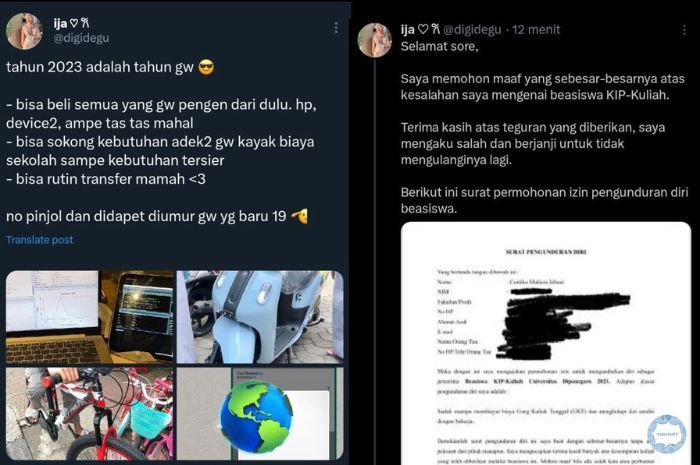
Task: Open the laptop and tablet photo
Action: pyautogui.click(x=89, y=317)
